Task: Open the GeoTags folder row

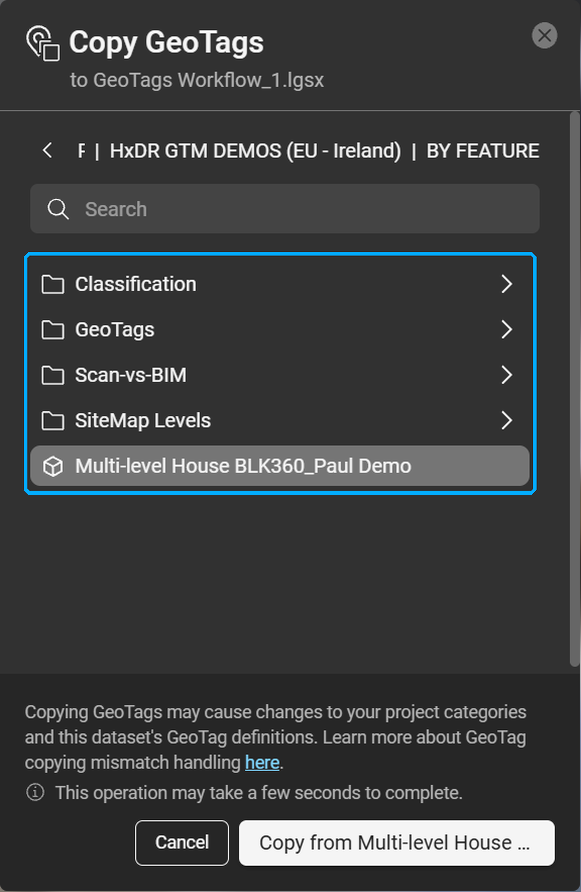Action: click(279, 329)
